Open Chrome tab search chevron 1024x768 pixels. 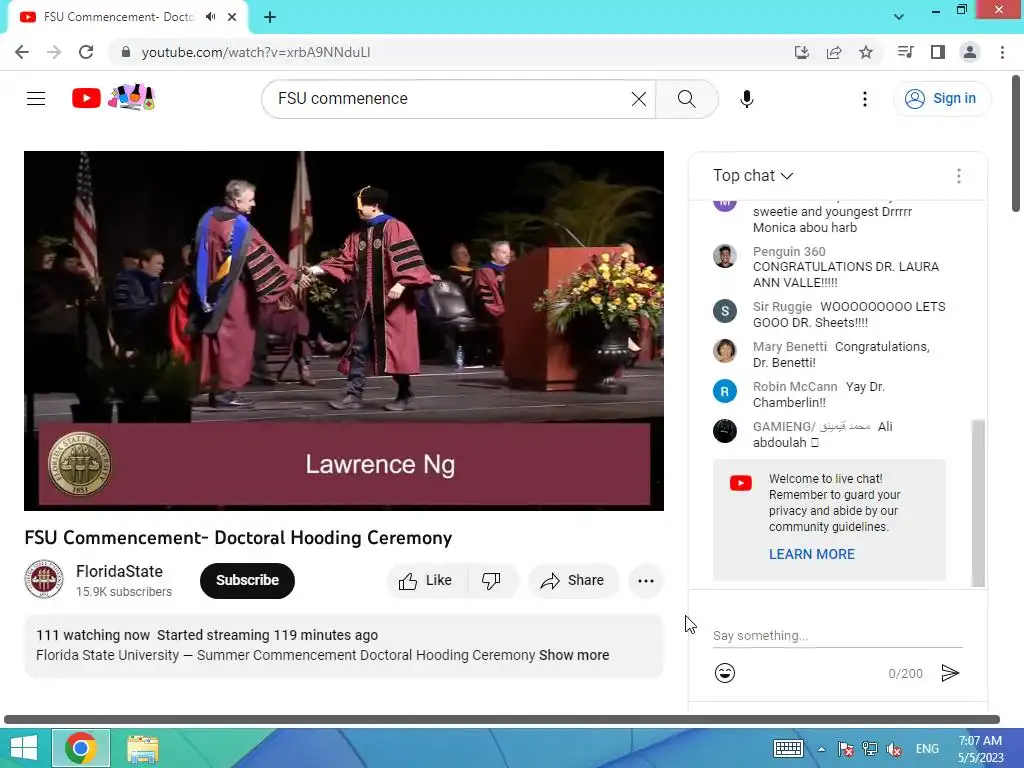[899, 17]
